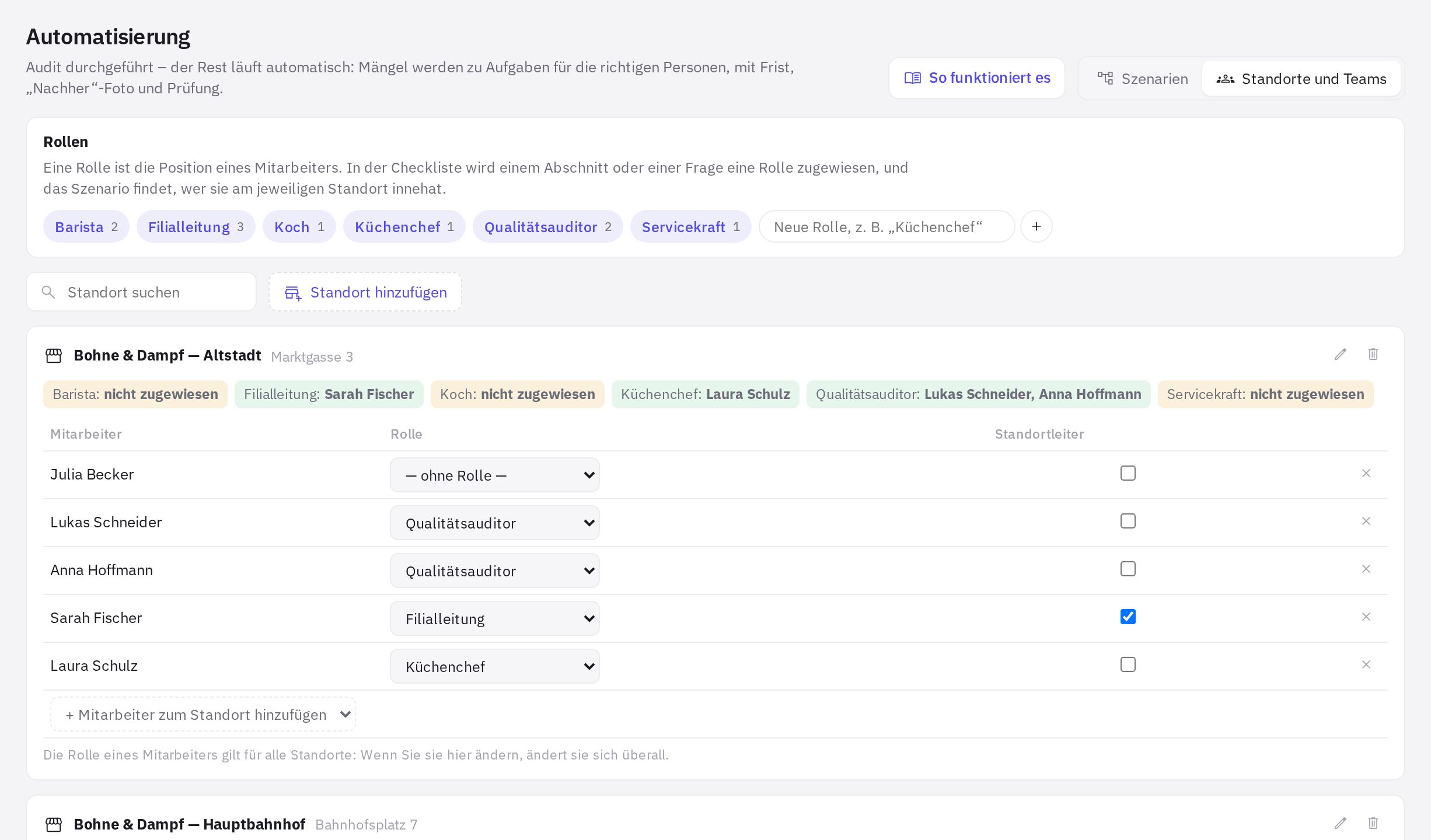Switch to the Szenarien tab
This screenshot has height=840, width=1431.
pos(1143,79)
